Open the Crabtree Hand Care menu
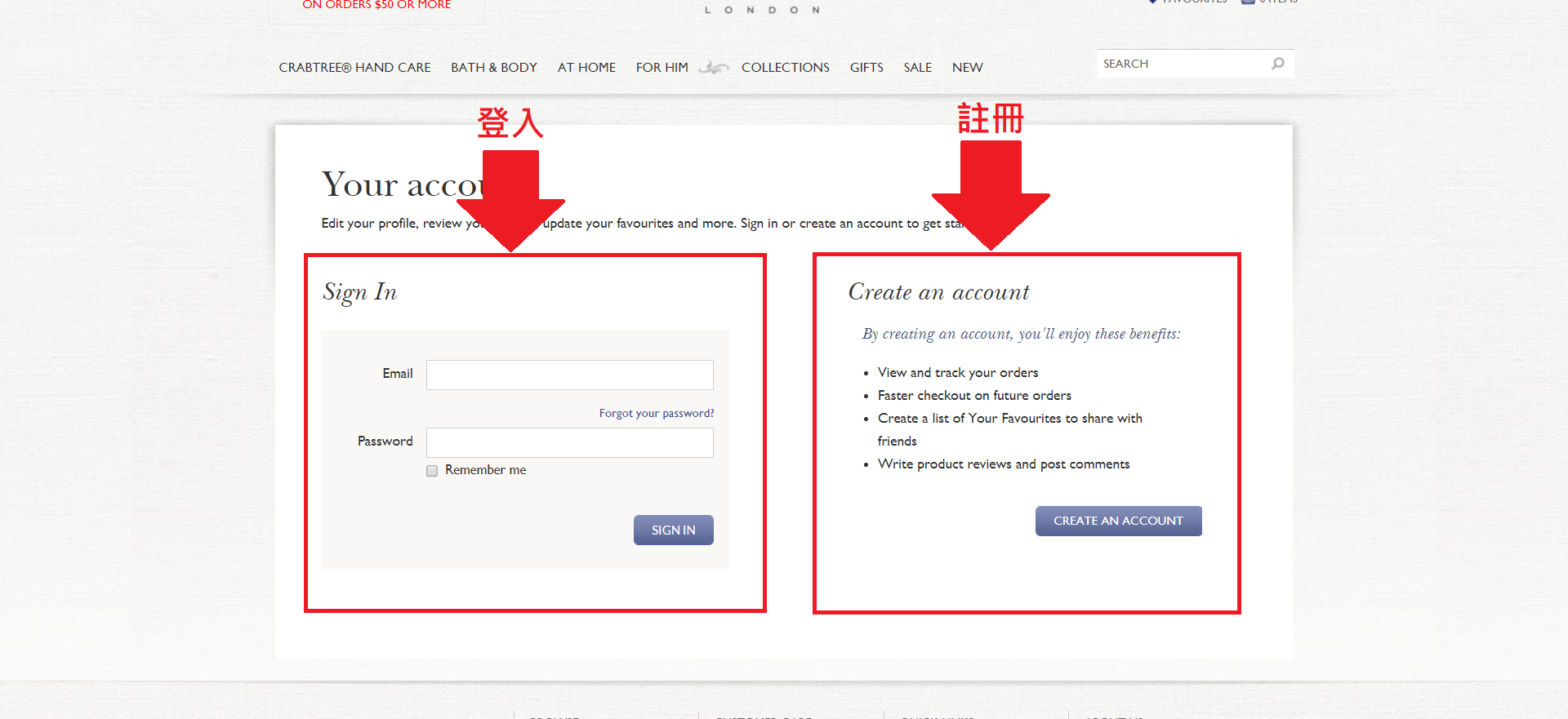 354,68
